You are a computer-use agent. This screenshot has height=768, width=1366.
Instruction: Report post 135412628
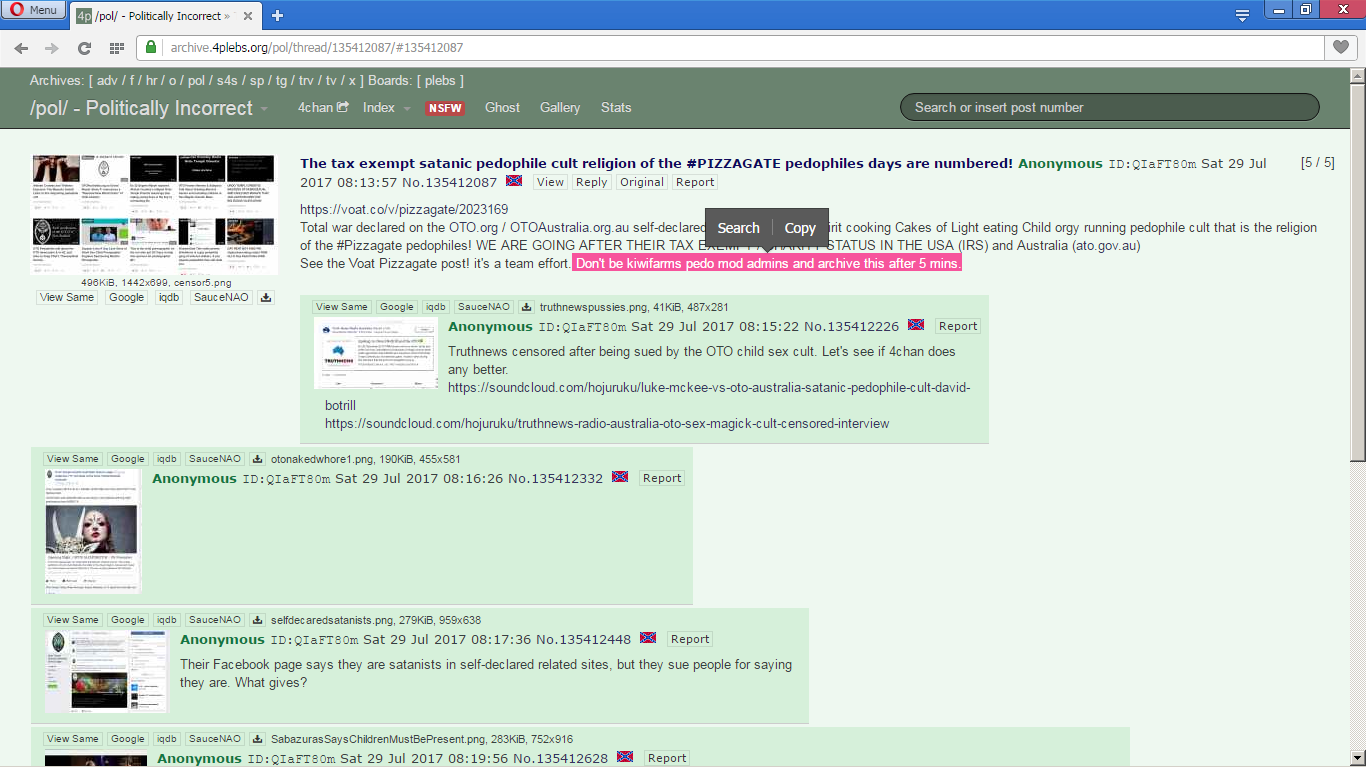click(667, 758)
